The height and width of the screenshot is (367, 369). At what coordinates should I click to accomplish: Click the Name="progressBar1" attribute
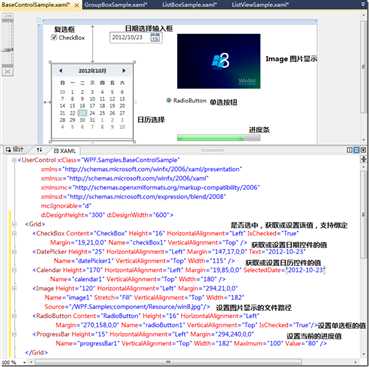point(88,343)
